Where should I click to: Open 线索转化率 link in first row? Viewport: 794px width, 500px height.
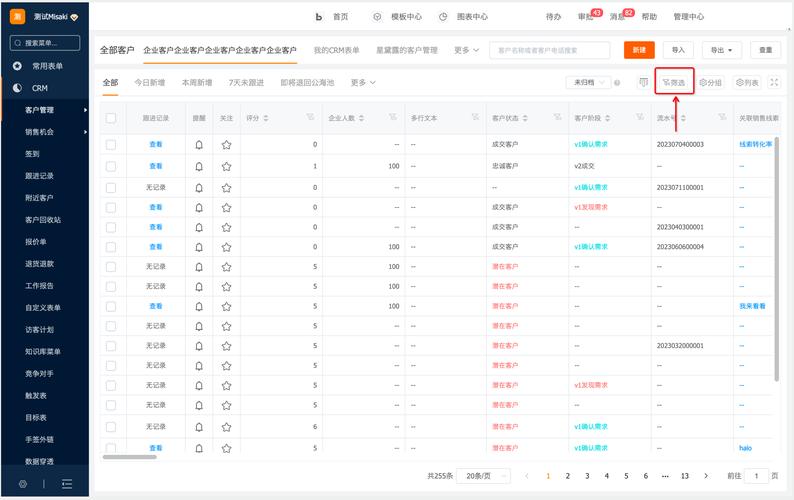click(x=756, y=144)
